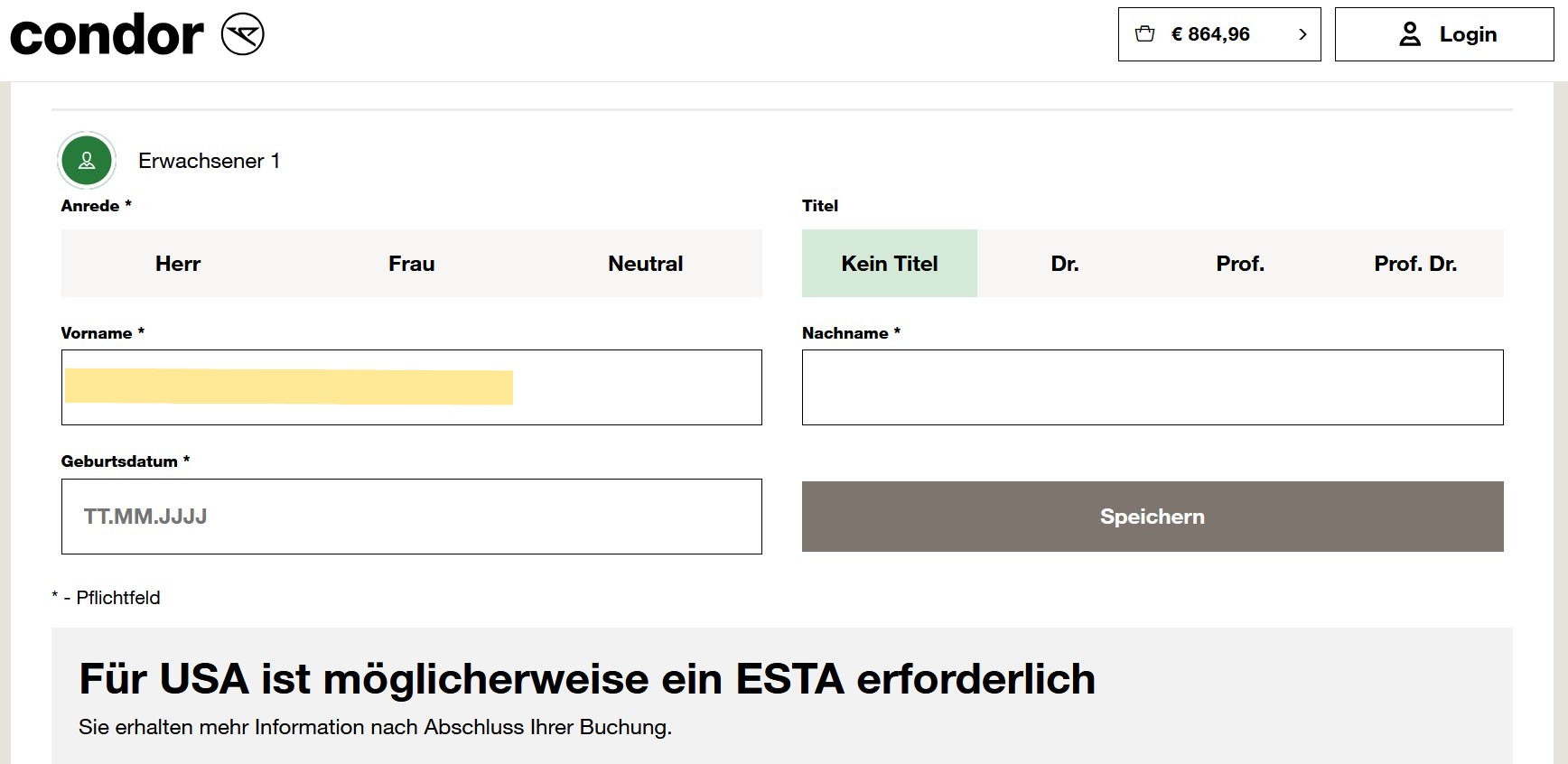The width and height of the screenshot is (1568, 764).
Task: Select the Prof. Dr. title
Action: pyautogui.click(x=1414, y=264)
